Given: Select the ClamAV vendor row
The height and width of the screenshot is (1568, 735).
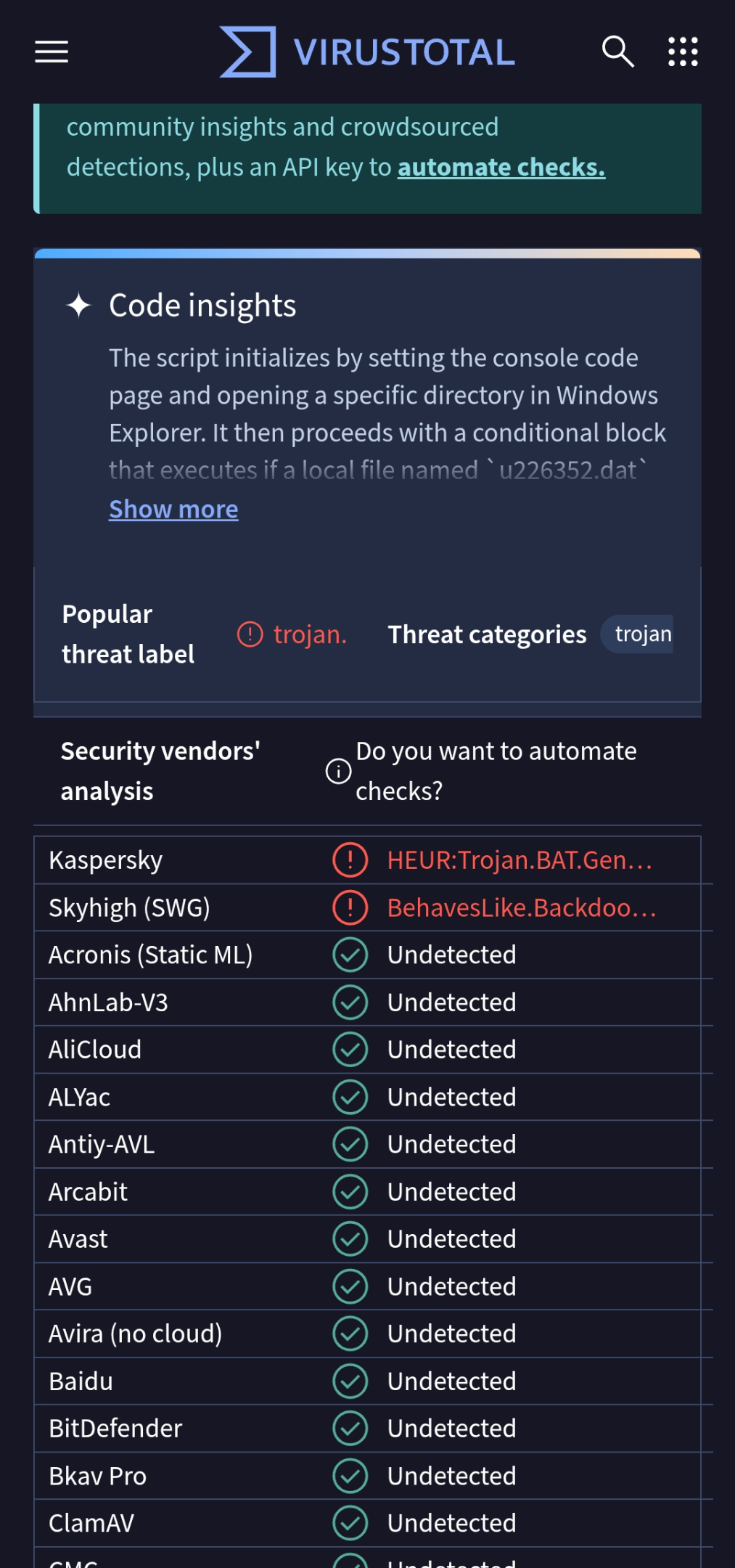Looking at the screenshot, I should [367, 1523].
